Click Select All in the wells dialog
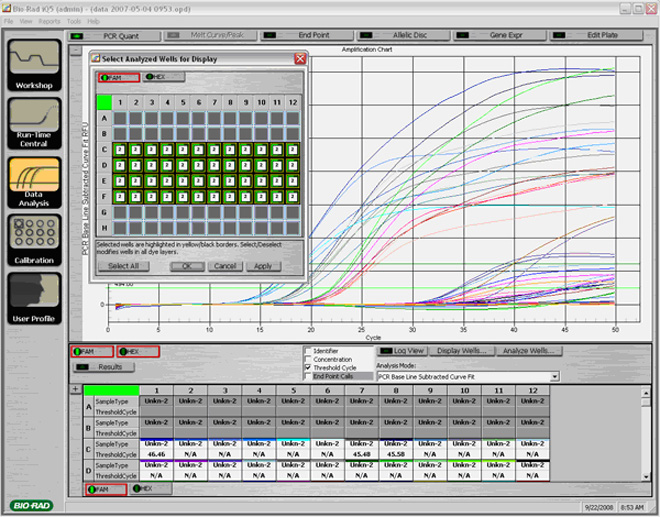This screenshot has height=517, width=660. (123, 266)
